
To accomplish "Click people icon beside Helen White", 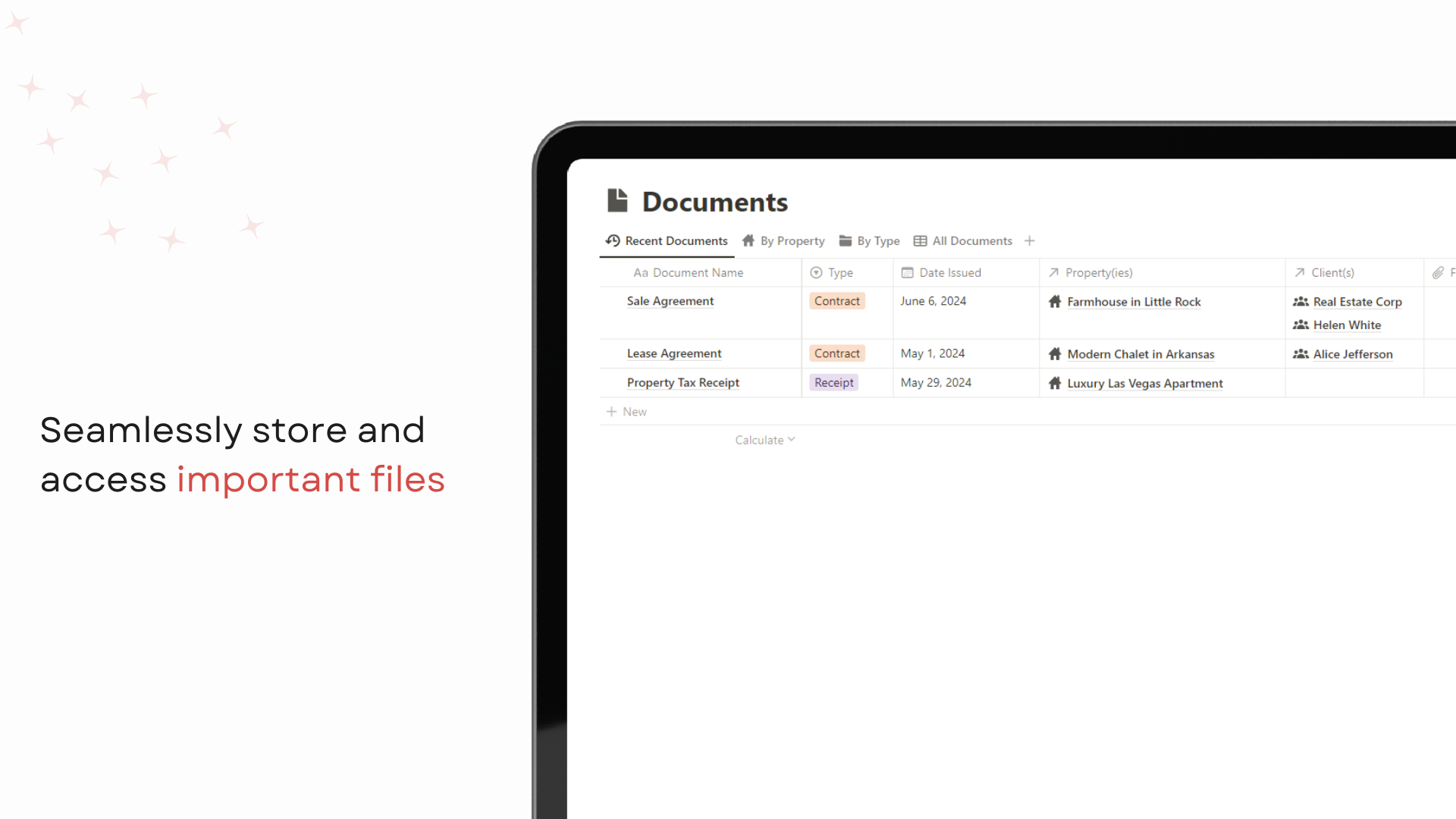I will click(x=1301, y=325).
